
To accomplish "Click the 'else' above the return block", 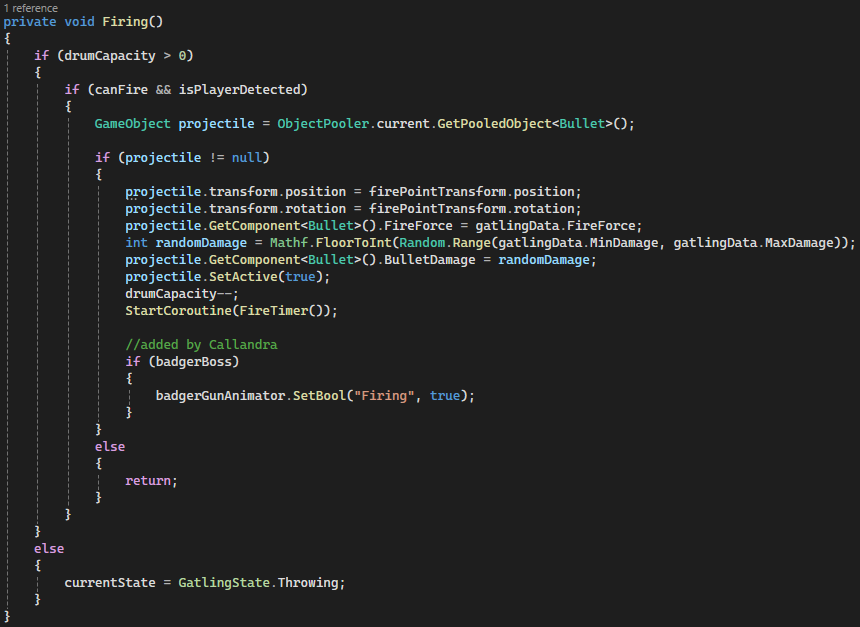I will coord(110,447).
